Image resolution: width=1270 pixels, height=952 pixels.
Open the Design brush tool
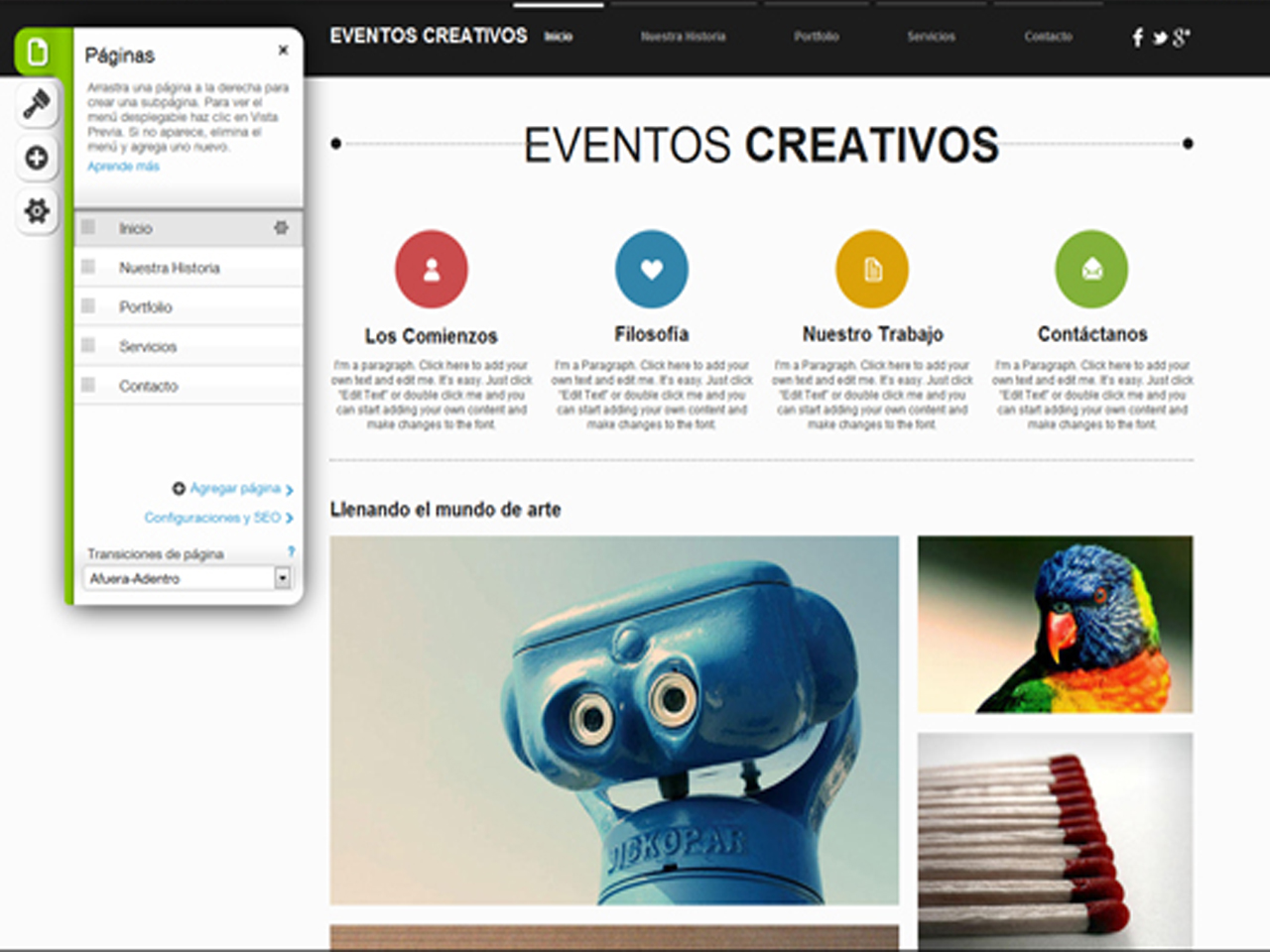coord(37,104)
